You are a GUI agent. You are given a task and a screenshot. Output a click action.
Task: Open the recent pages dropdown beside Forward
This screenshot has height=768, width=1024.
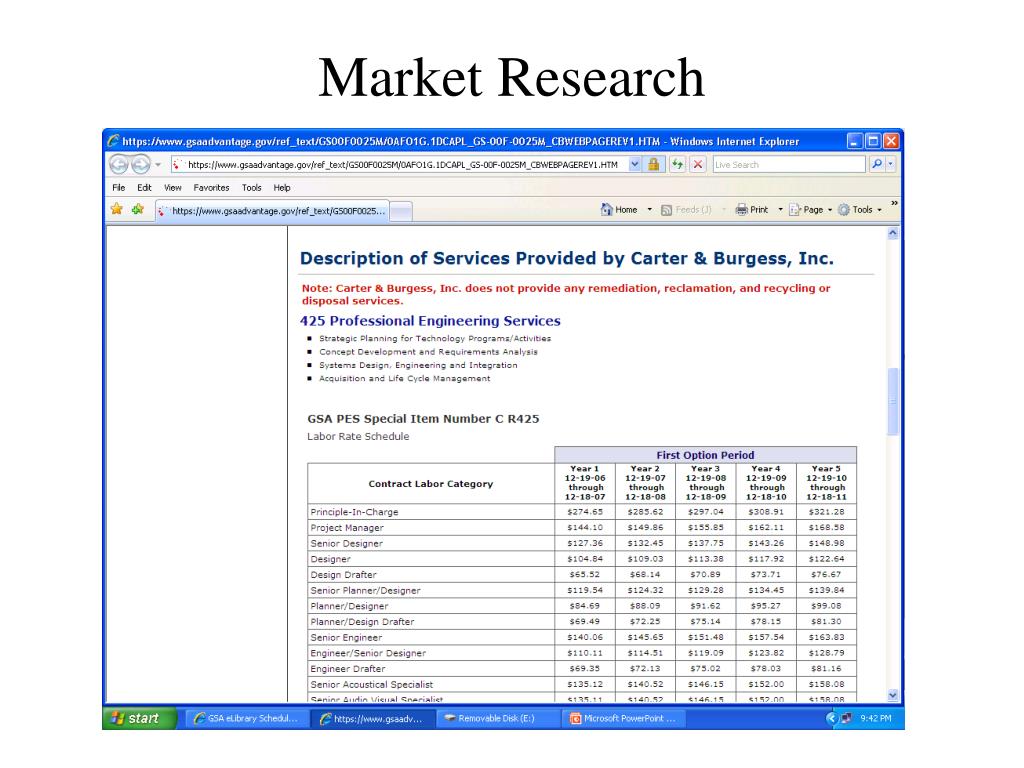click(157, 165)
